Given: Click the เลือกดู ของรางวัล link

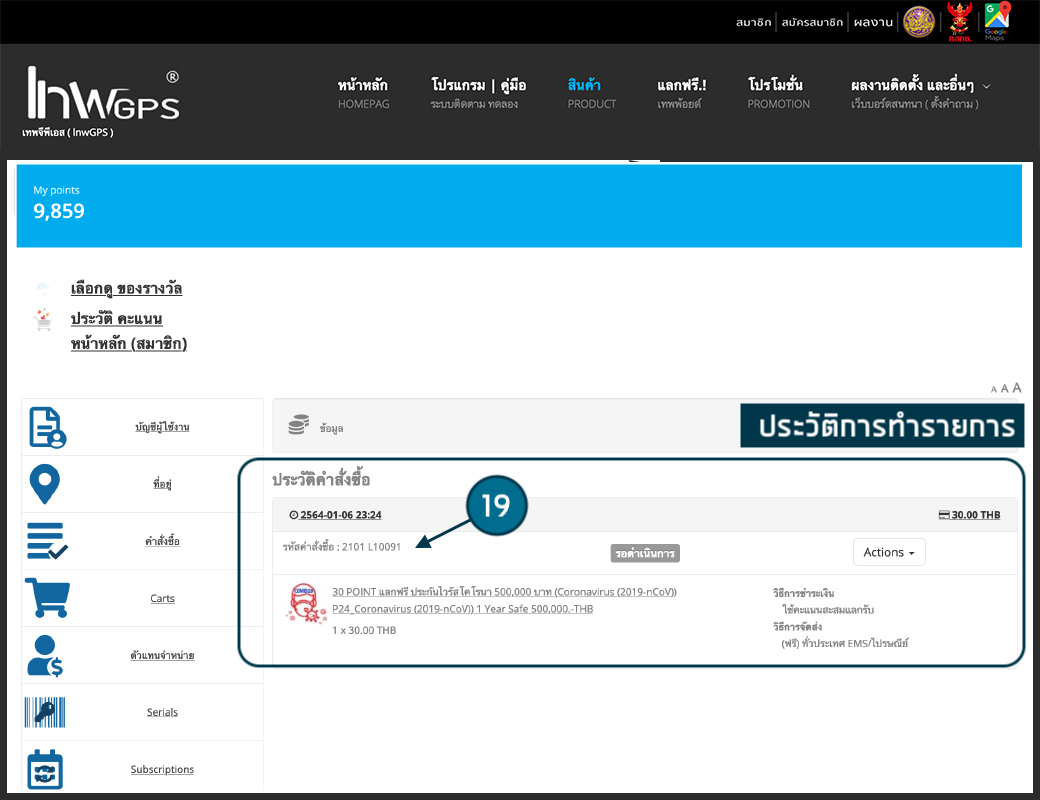Looking at the screenshot, I should point(126,289).
